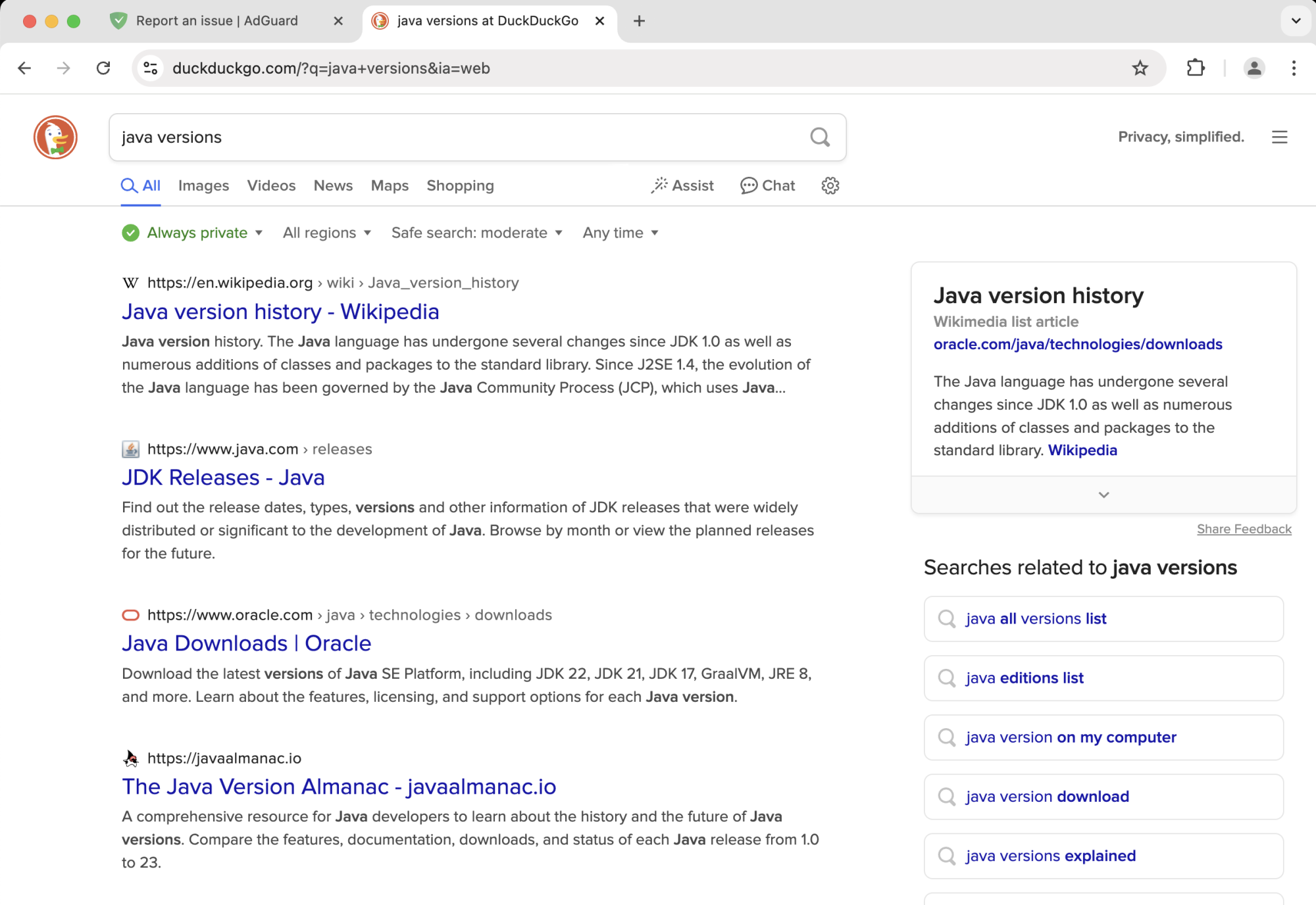Select the All search tab
The height and width of the screenshot is (905, 1316).
coord(141,185)
